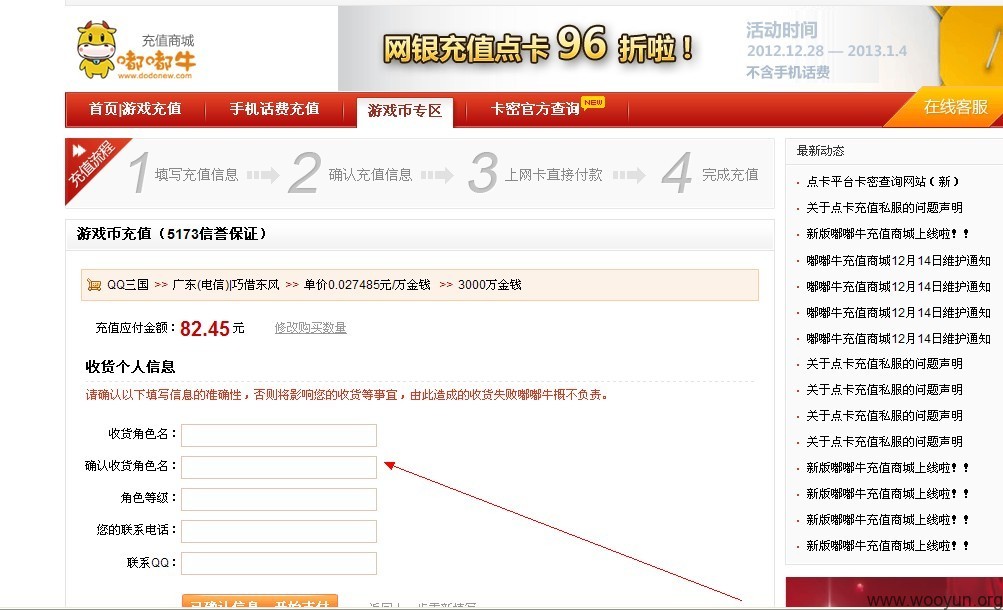Click the 广东(电信)|巧借东风 server text
The width and height of the screenshot is (1003, 610).
(226, 285)
